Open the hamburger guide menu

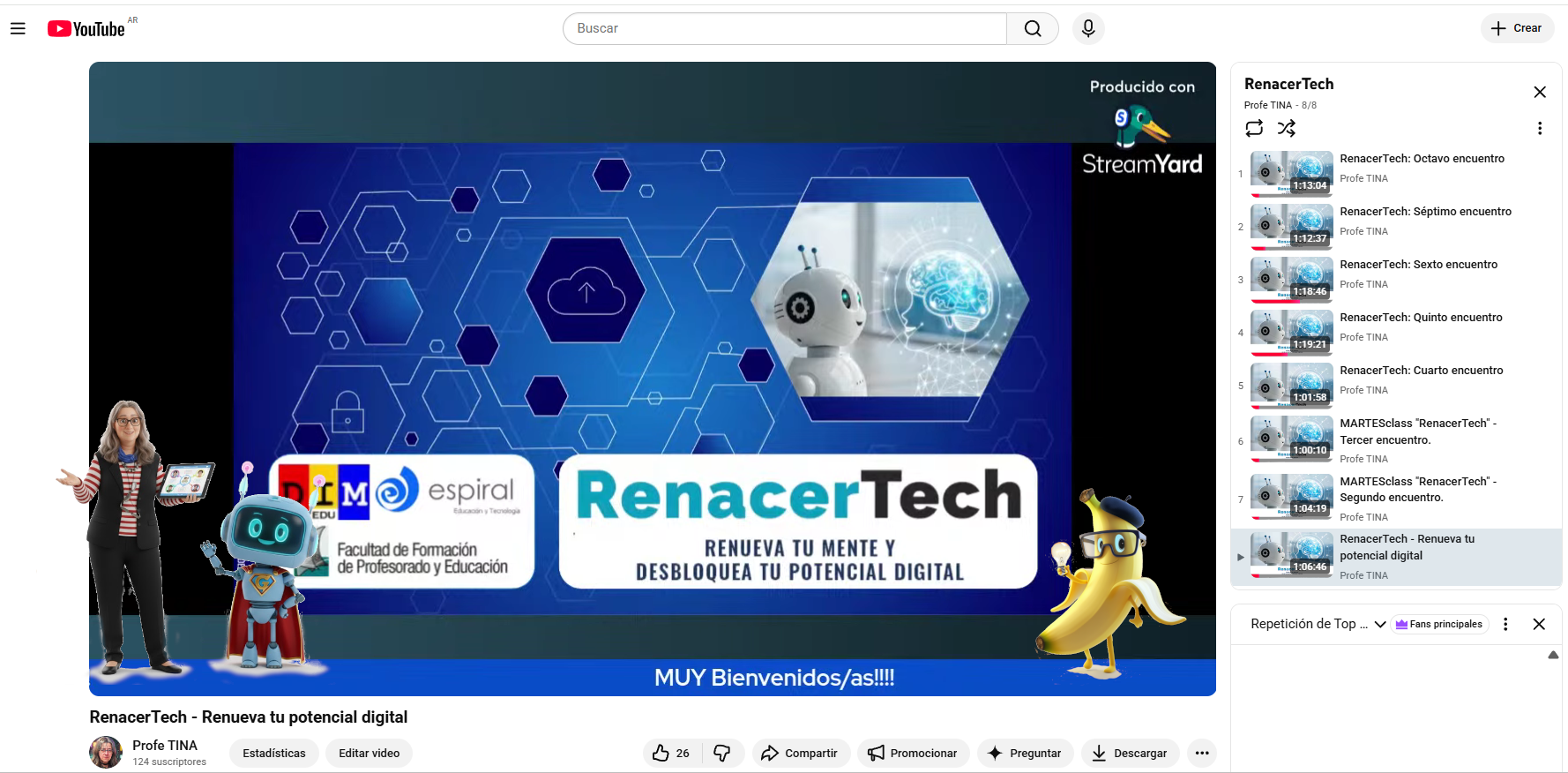(18, 29)
